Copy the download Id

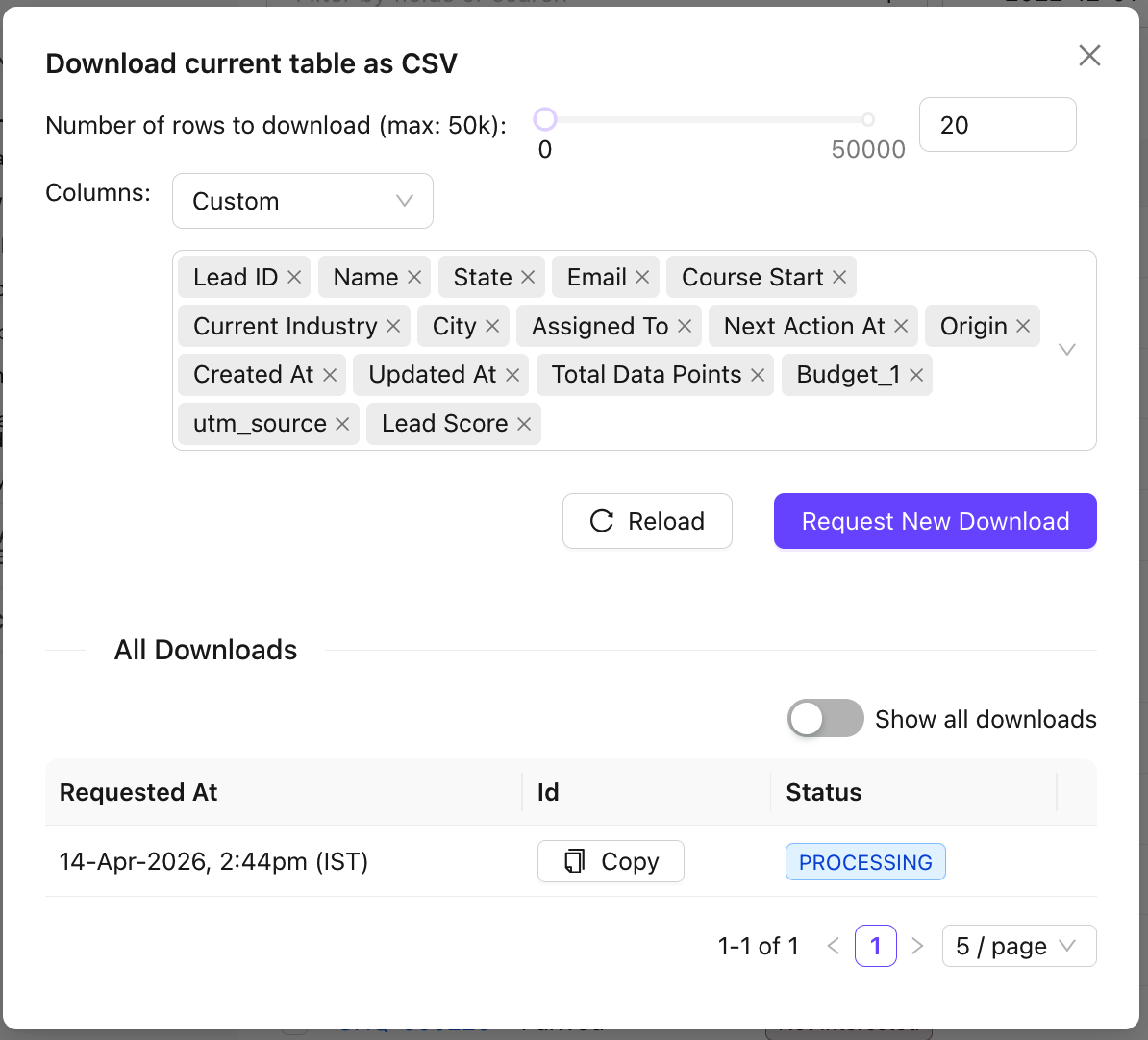click(611, 861)
